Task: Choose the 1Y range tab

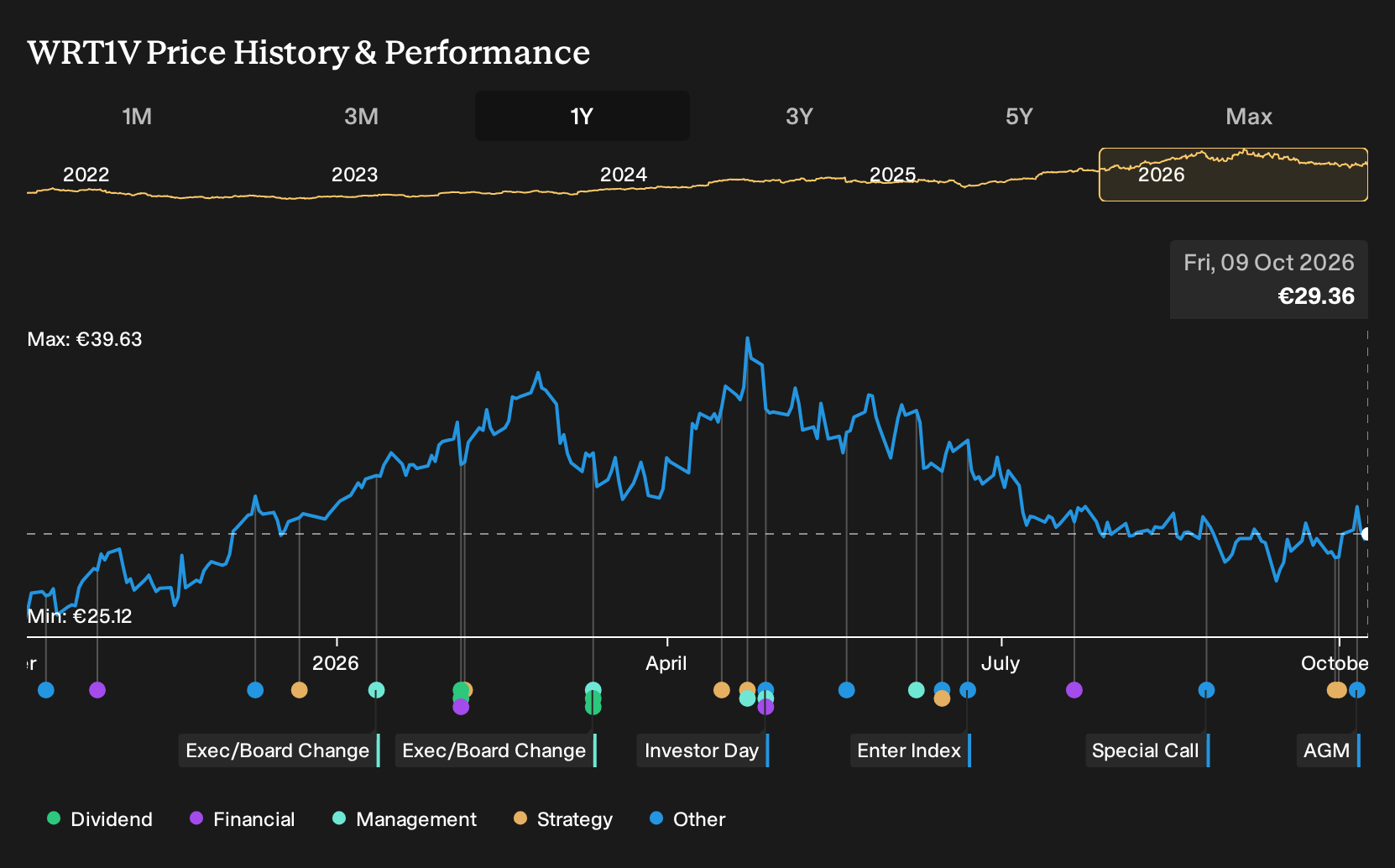Action: tap(583, 116)
